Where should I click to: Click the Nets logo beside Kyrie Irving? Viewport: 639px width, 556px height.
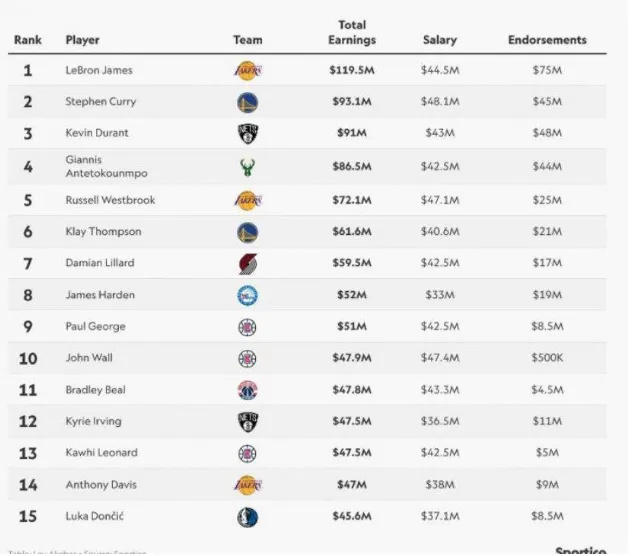247,422
